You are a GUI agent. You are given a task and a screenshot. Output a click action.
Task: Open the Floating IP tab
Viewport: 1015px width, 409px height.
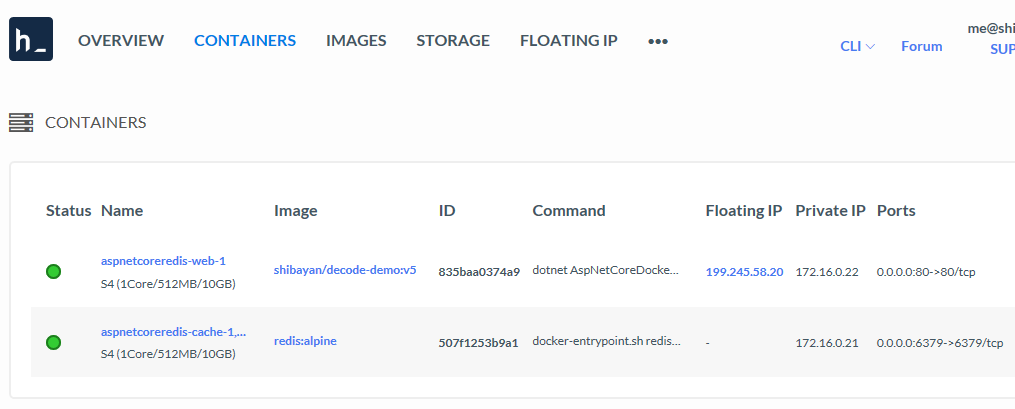(x=569, y=41)
